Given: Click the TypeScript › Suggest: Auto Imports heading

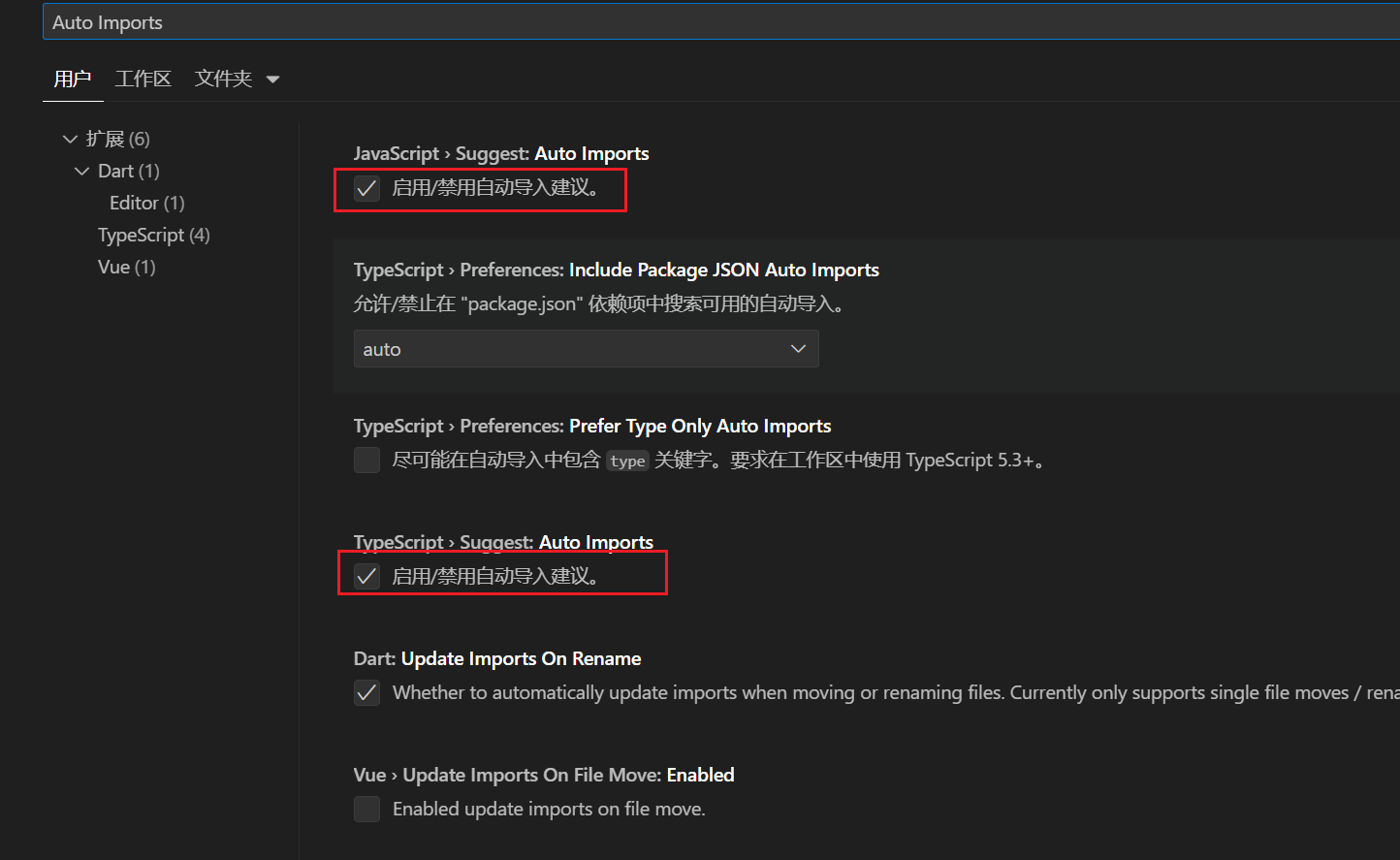Looking at the screenshot, I should tap(503, 542).
